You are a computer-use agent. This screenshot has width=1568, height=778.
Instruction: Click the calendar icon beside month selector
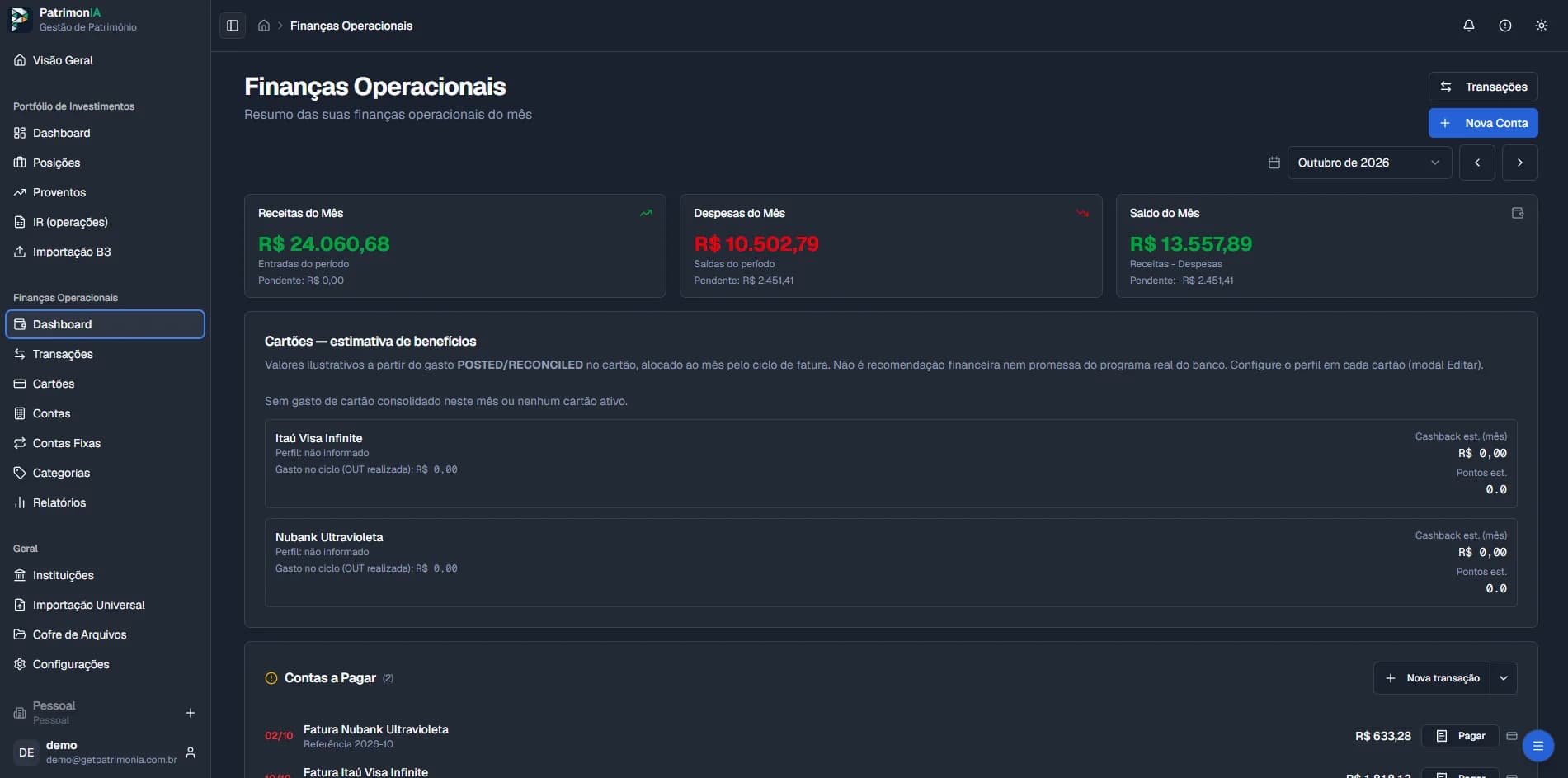[1274, 163]
